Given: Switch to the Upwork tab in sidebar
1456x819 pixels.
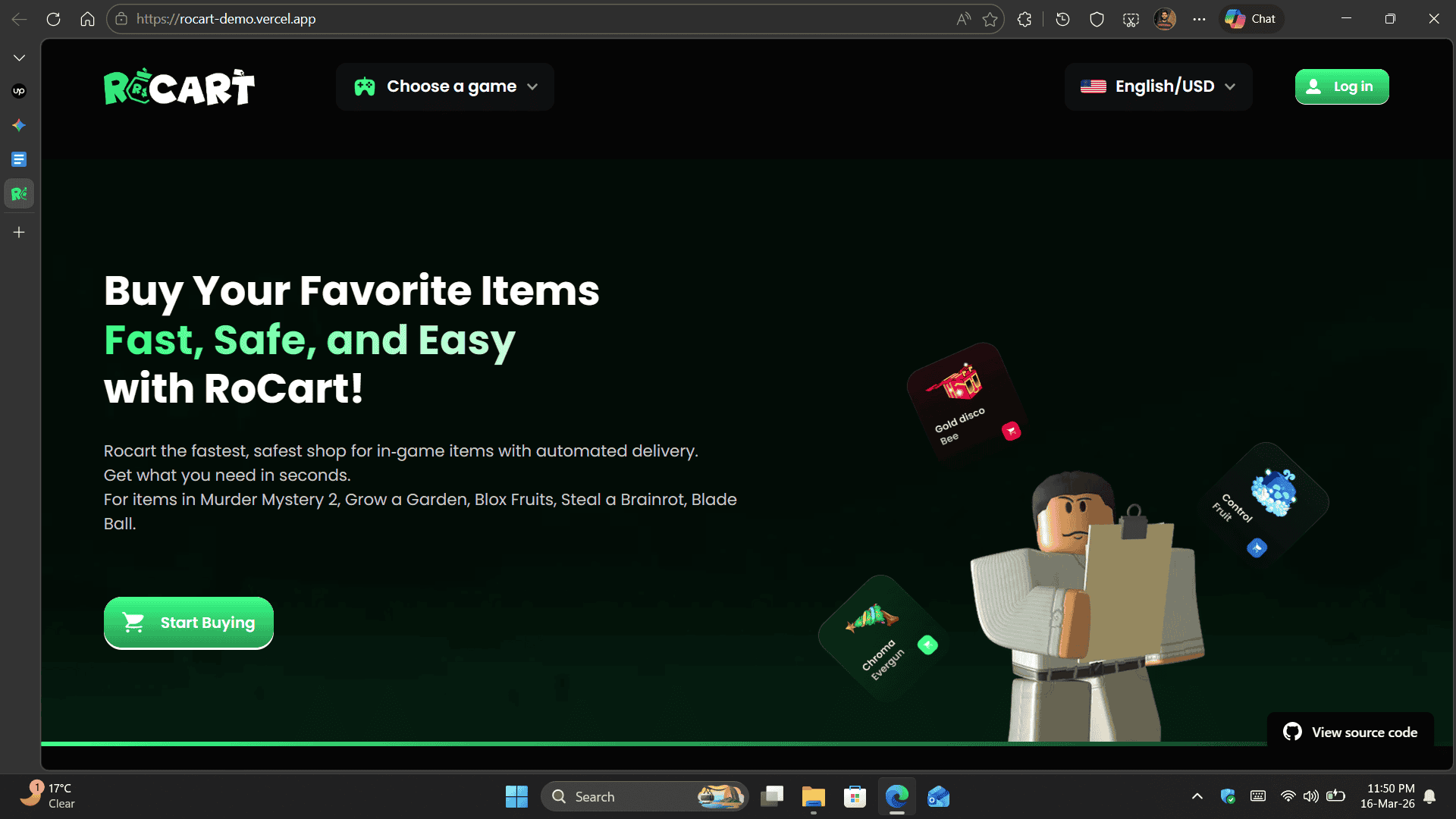Looking at the screenshot, I should tap(19, 91).
